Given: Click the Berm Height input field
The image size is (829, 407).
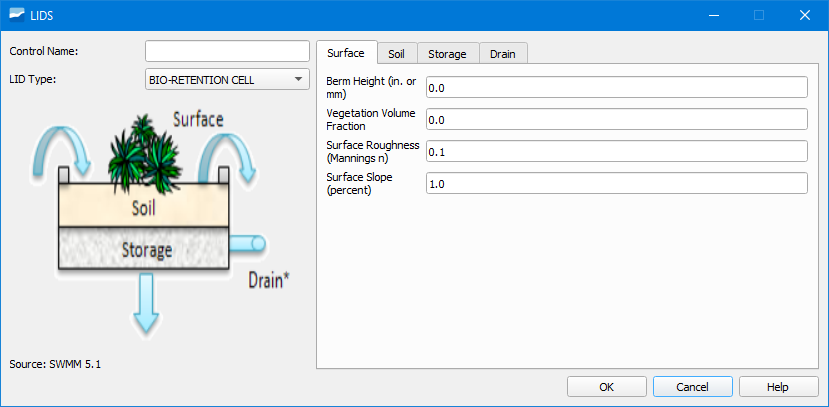Looking at the screenshot, I should pos(616,88).
